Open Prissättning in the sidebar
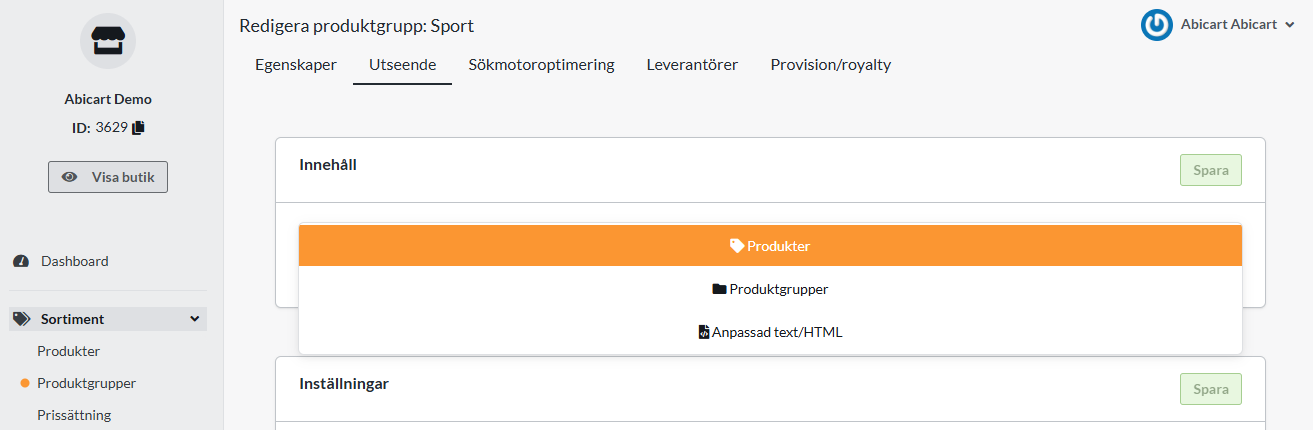The image size is (1313, 430). pos(74,414)
